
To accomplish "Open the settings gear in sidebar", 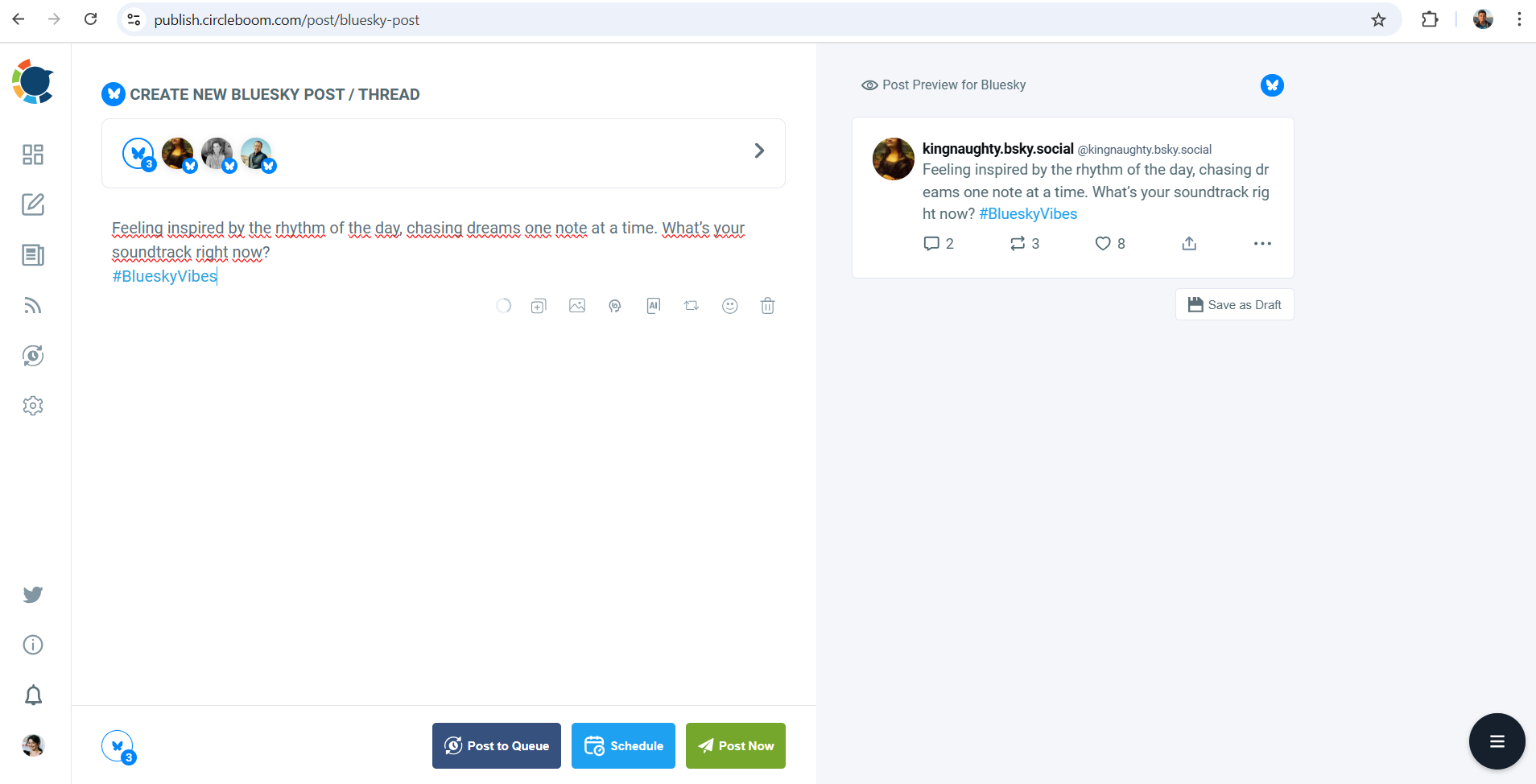I will (x=33, y=406).
